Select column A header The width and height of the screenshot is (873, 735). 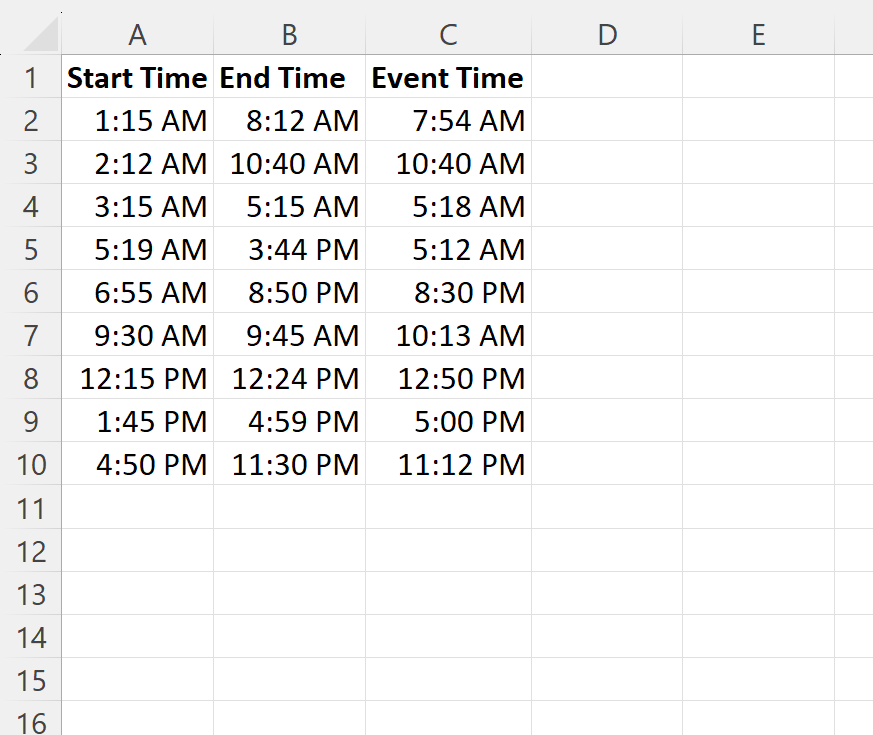point(137,34)
